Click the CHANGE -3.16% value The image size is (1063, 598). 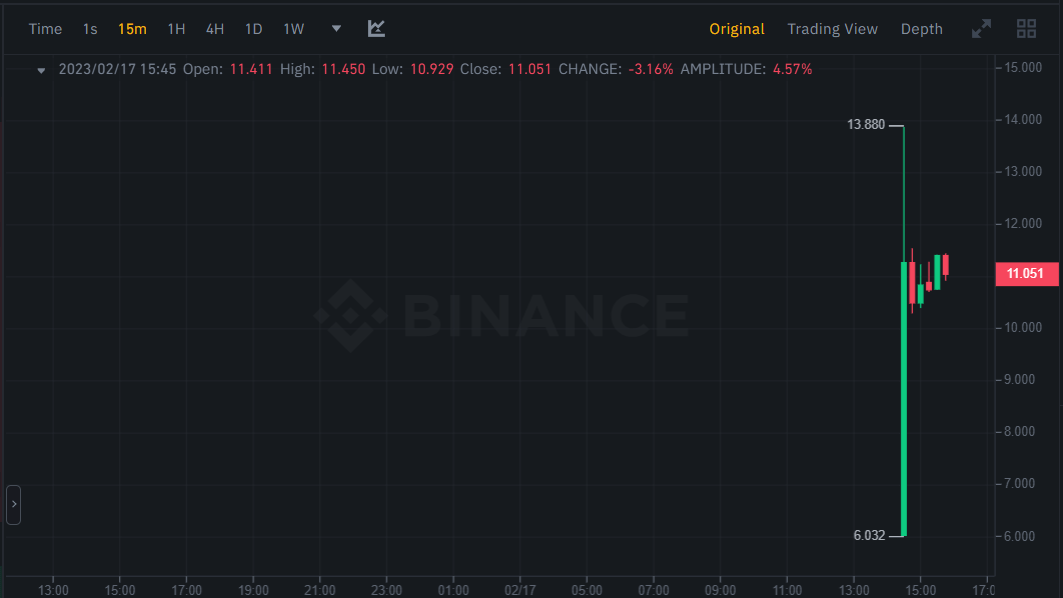pyautogui.click(x=651, y=69)
